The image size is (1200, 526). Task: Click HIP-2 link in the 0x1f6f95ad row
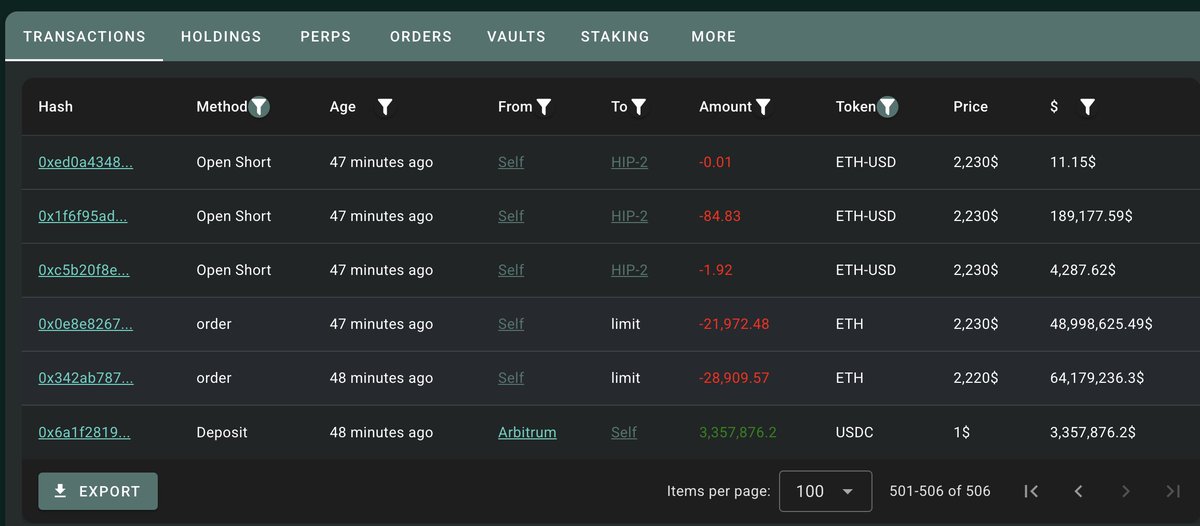[x=629, y=216]
